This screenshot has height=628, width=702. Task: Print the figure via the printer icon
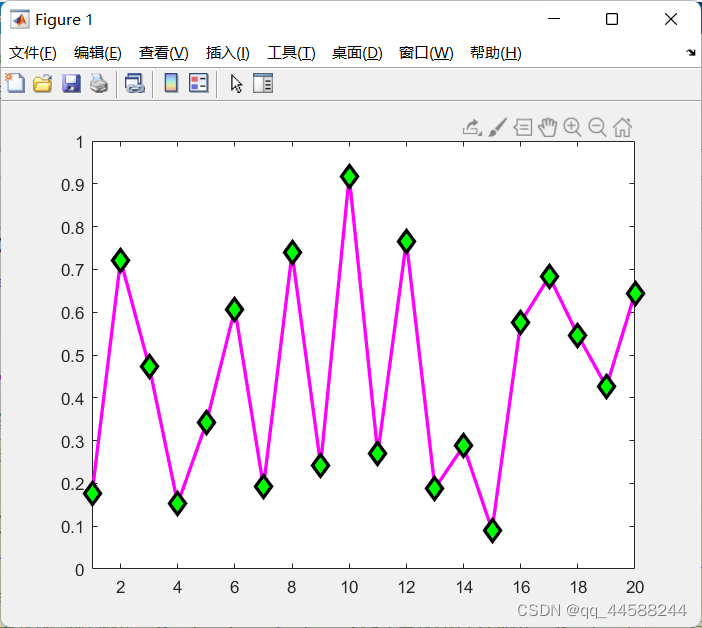tap(99, 84)
